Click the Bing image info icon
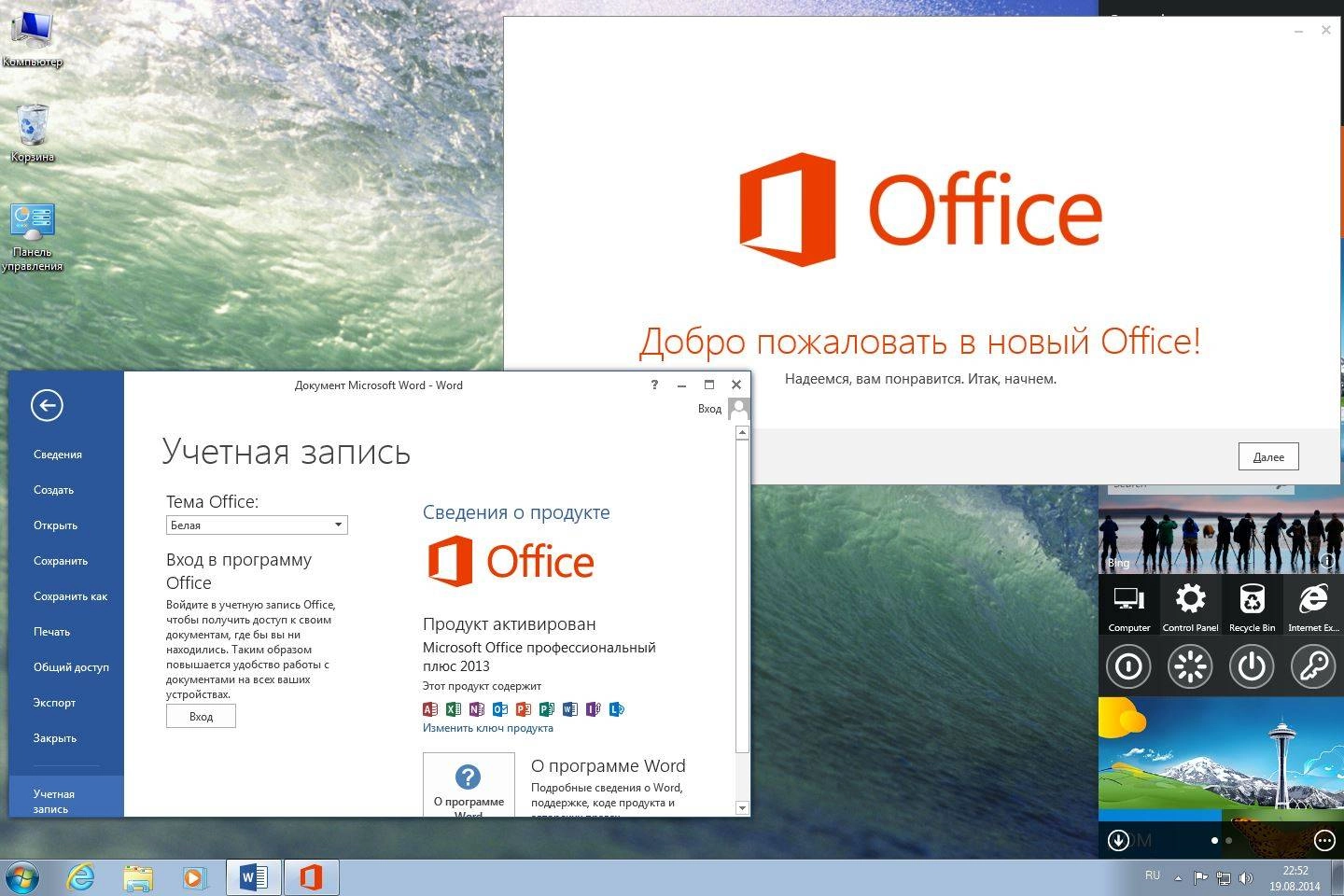 point(1327,561)
